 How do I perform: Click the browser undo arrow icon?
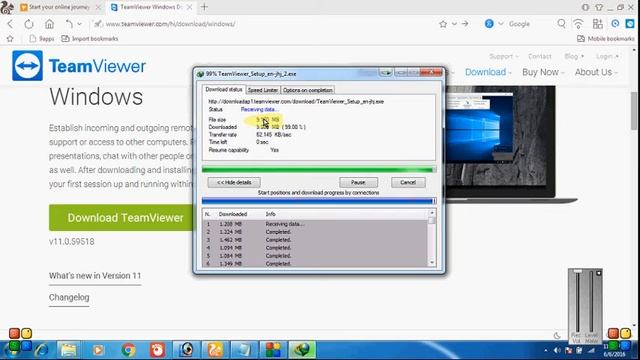tap(69, 24)
